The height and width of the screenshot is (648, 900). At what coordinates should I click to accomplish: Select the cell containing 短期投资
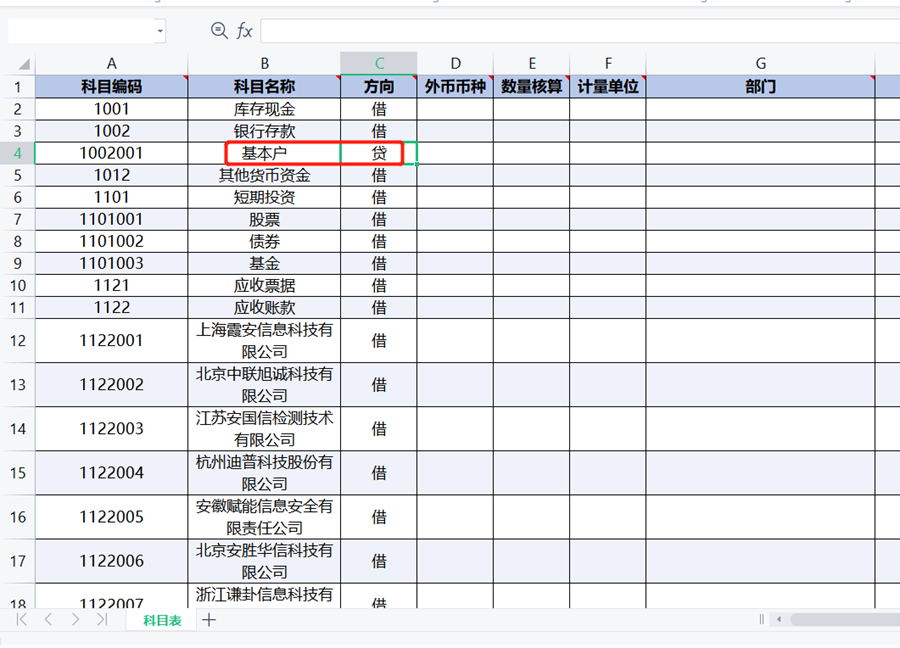coord(264,197)
